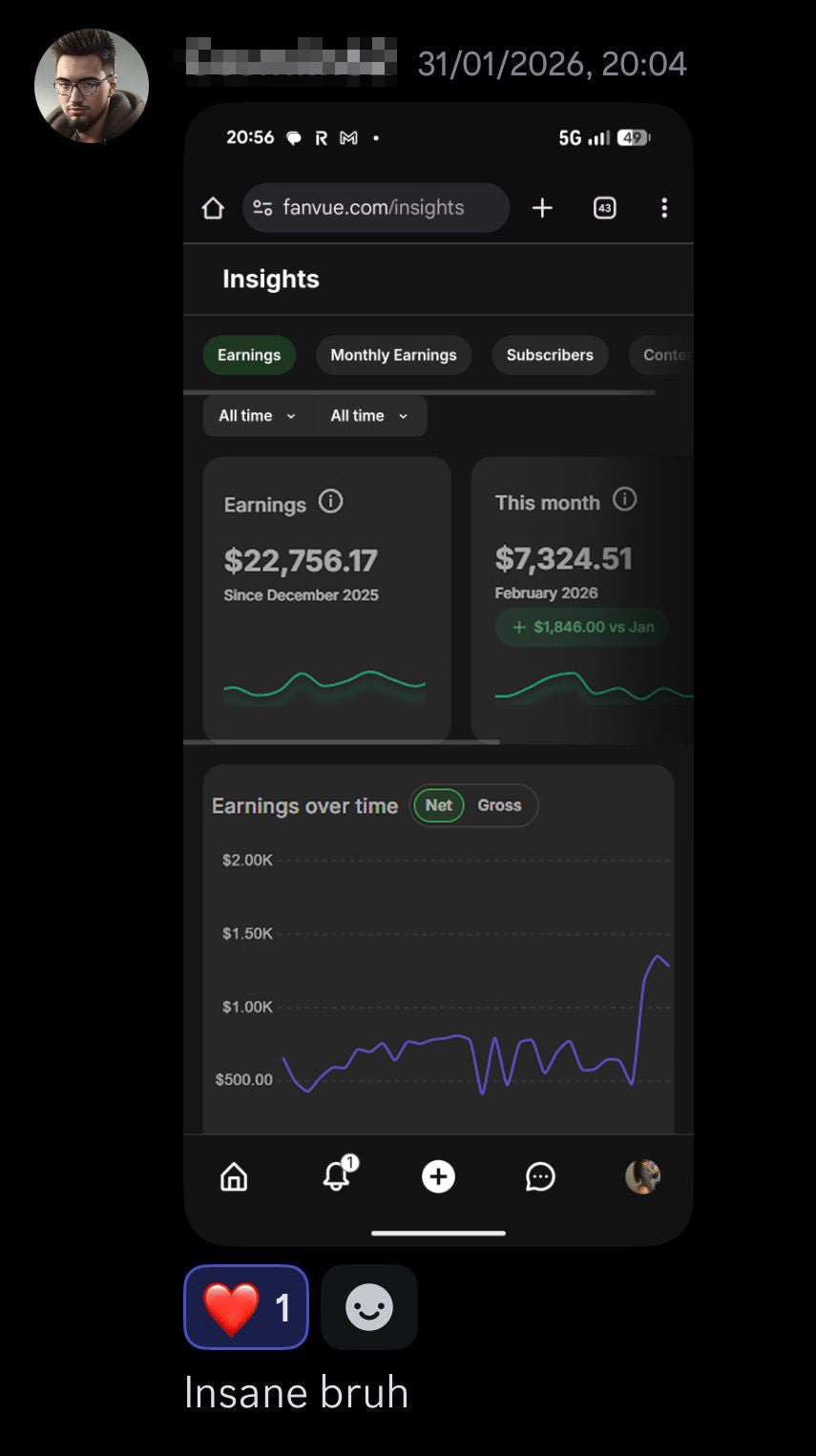The width and height of the screenshot is (816, 1456).
Task: Open the browser three-dot menu
Action: click(x=664, y=208)
